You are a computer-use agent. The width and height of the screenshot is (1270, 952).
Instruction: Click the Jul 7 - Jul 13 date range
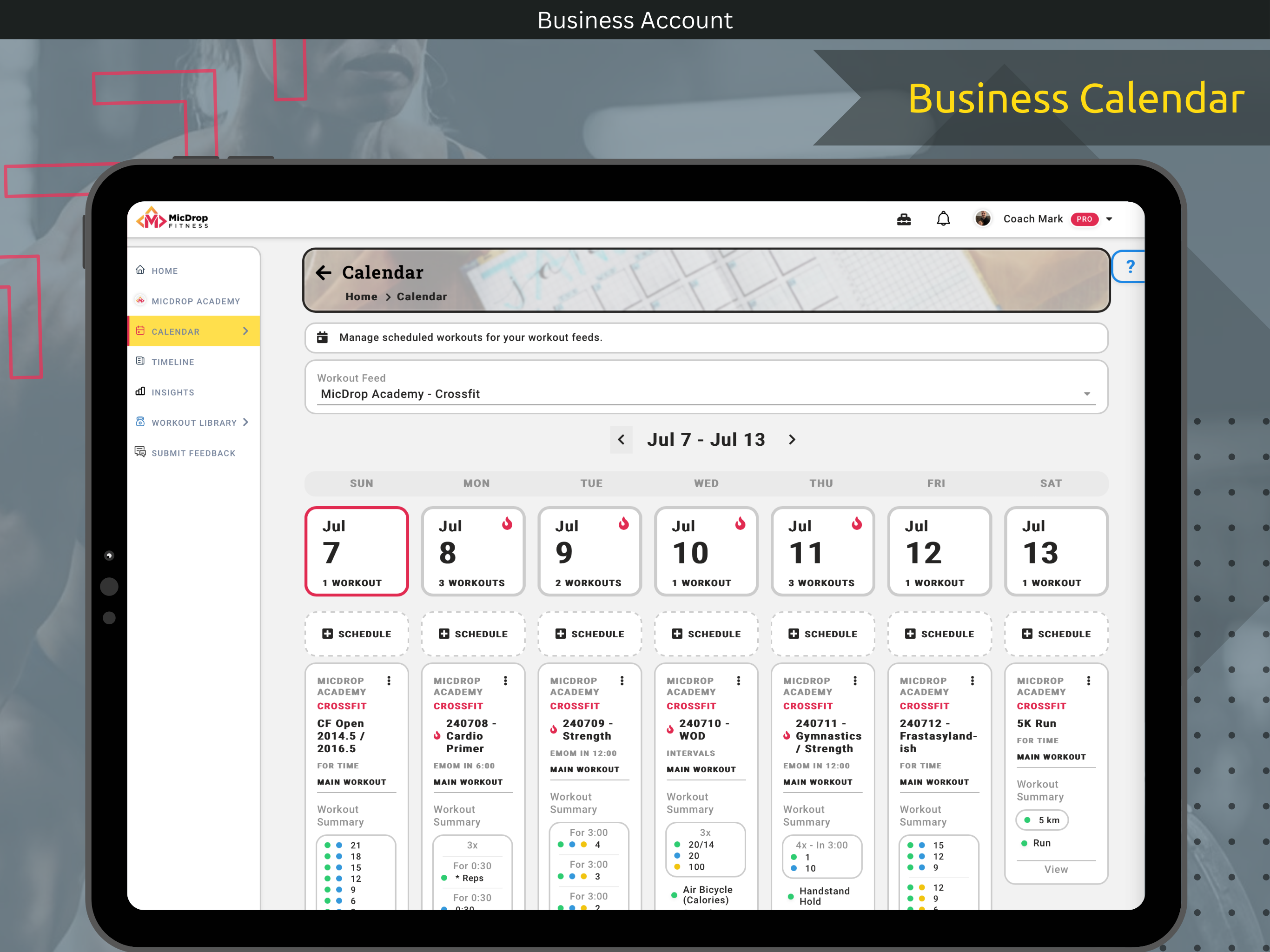[706, 440]
